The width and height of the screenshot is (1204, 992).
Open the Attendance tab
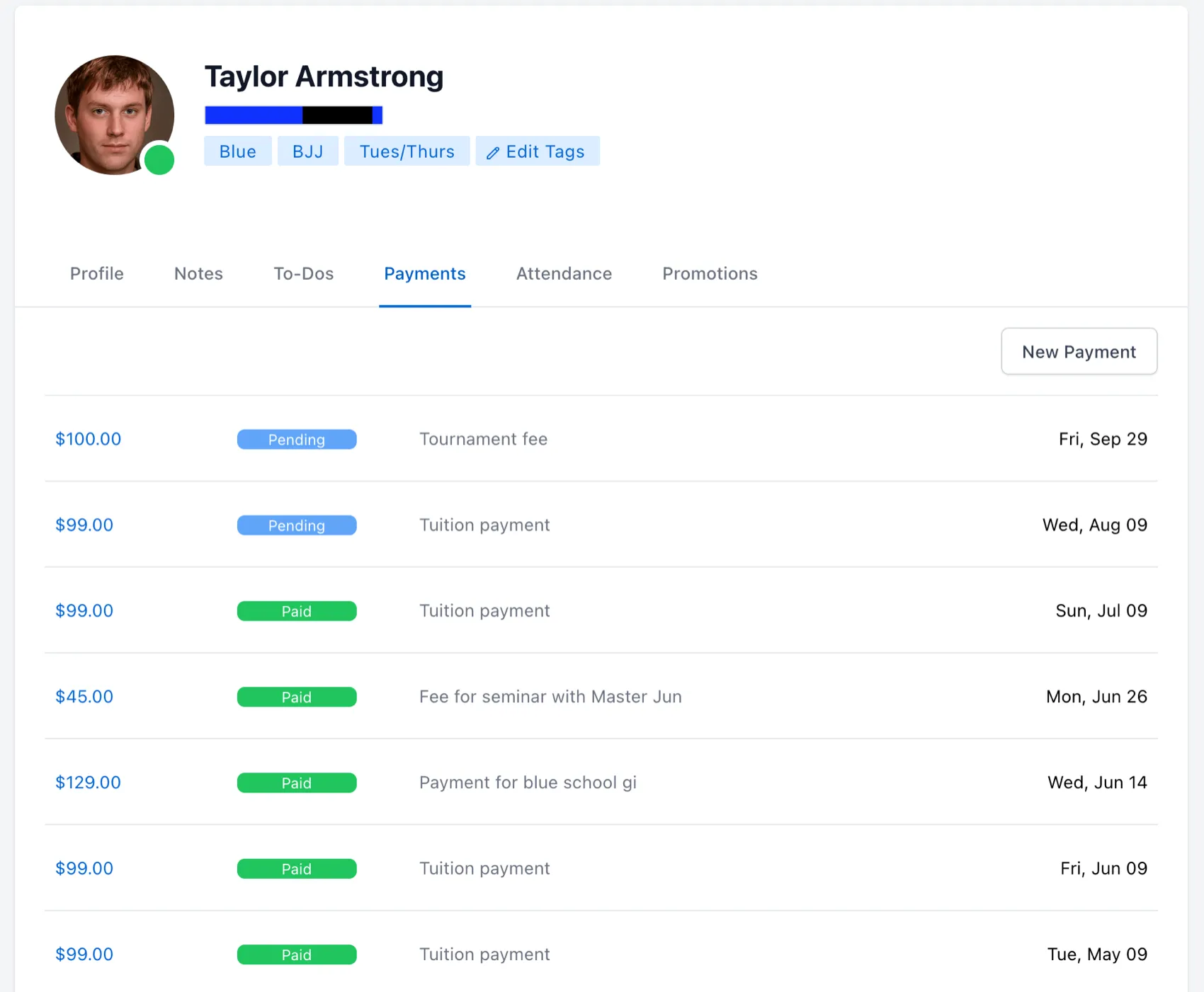[564, 274]
